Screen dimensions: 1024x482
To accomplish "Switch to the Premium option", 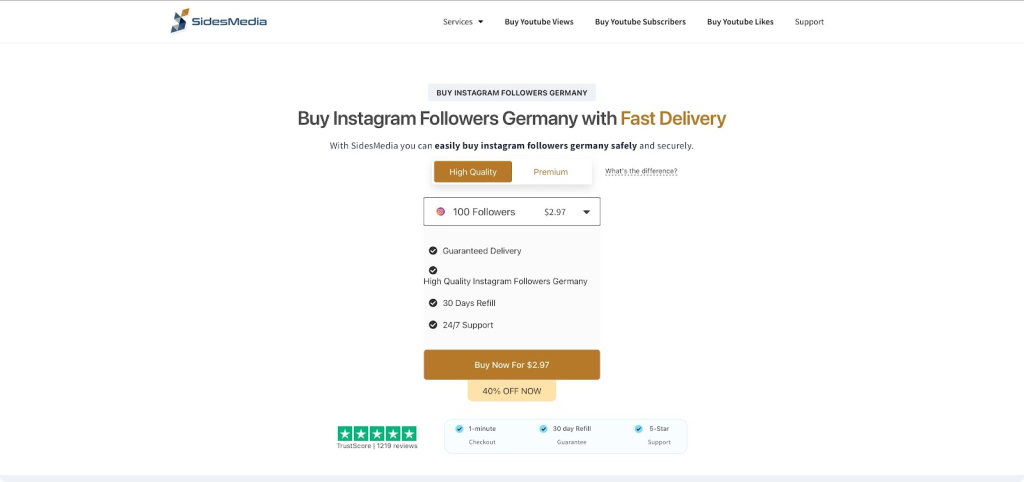I will (550, 172).
